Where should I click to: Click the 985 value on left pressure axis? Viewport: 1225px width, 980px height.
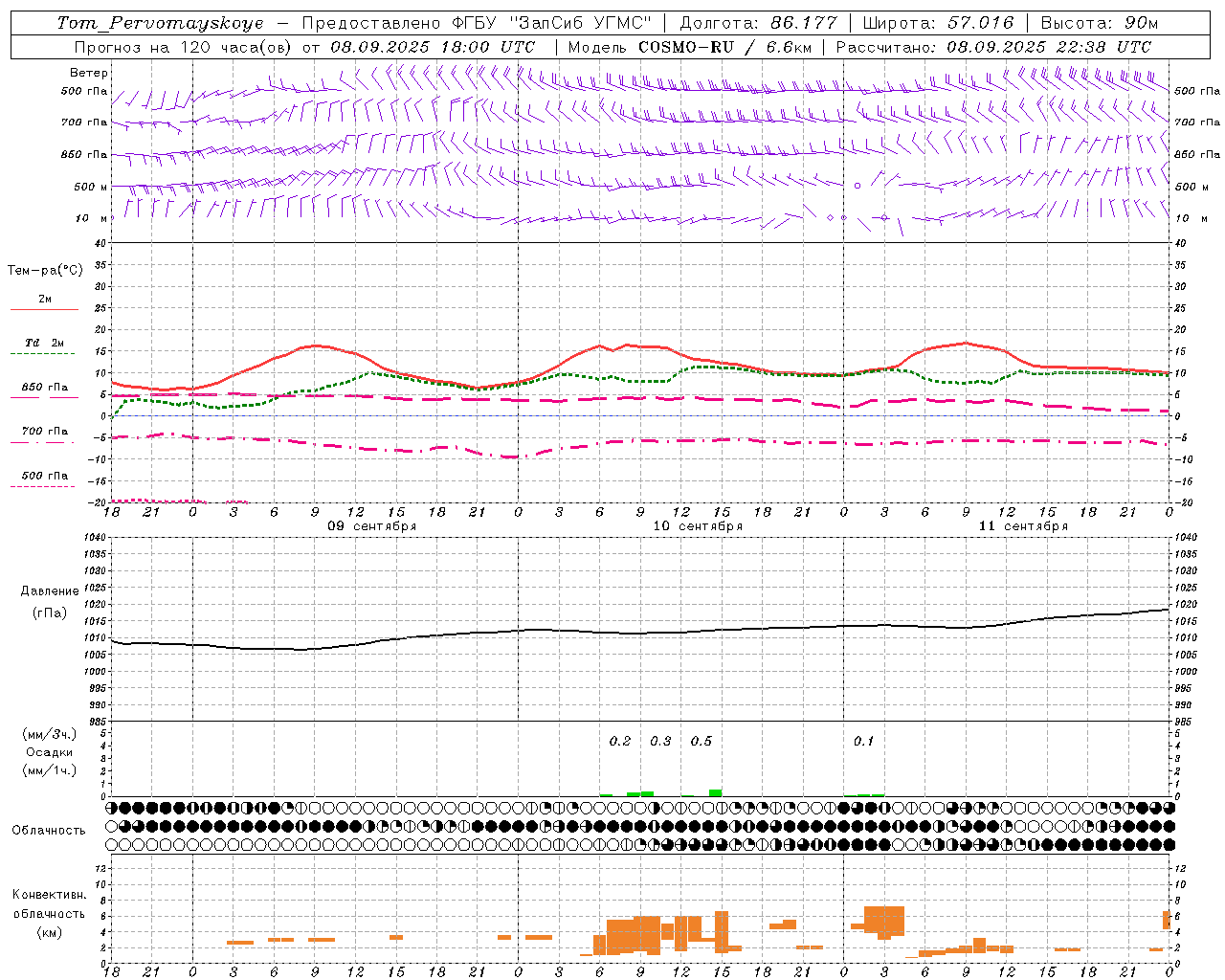pos(99,722)
